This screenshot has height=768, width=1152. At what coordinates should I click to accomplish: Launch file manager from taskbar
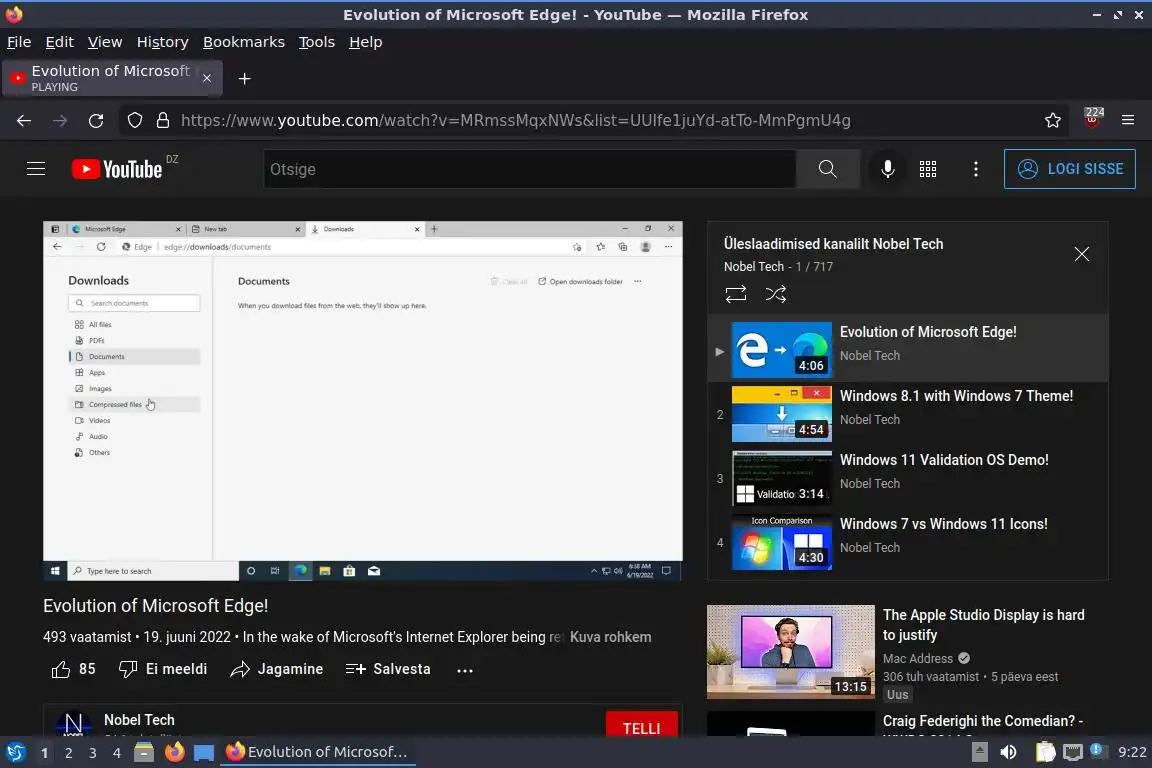pyautogui.click(x=144, y=753)
